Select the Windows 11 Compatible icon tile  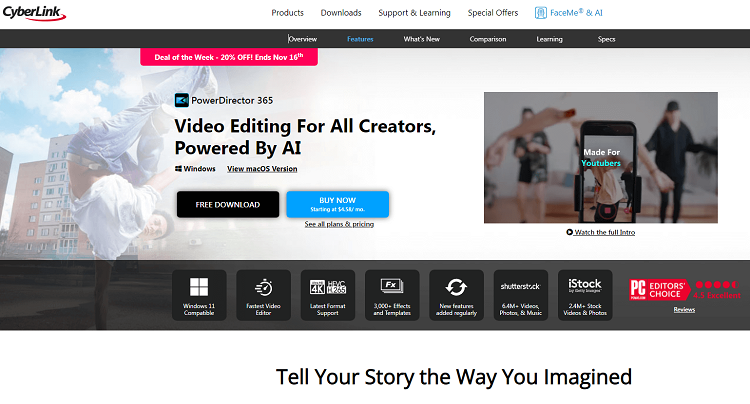point(199,295)
